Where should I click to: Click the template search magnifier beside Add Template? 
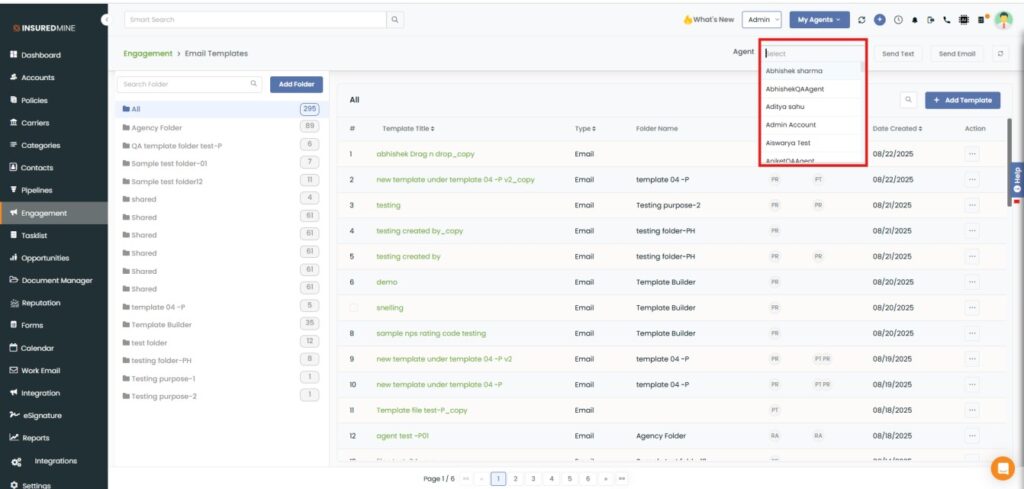coord(908,100)
